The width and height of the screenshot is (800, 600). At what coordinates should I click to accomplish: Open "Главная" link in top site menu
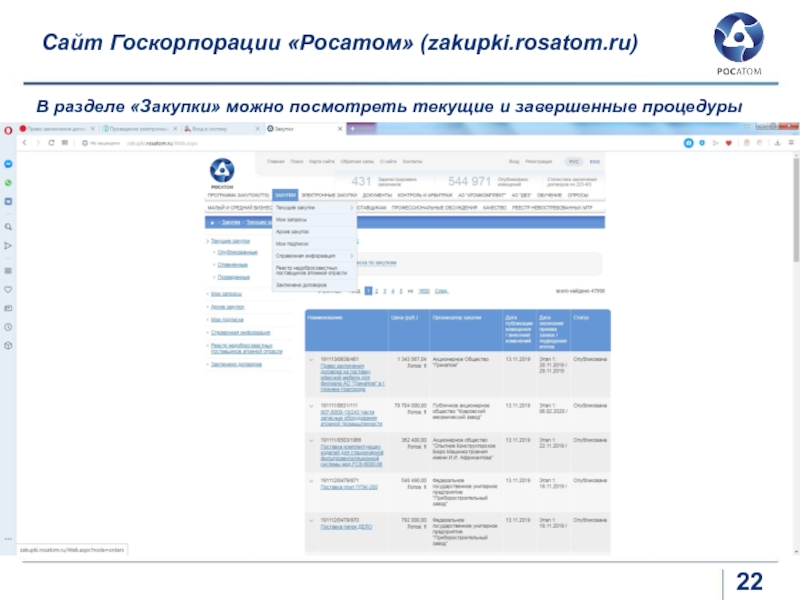click(x=276, y=162)
